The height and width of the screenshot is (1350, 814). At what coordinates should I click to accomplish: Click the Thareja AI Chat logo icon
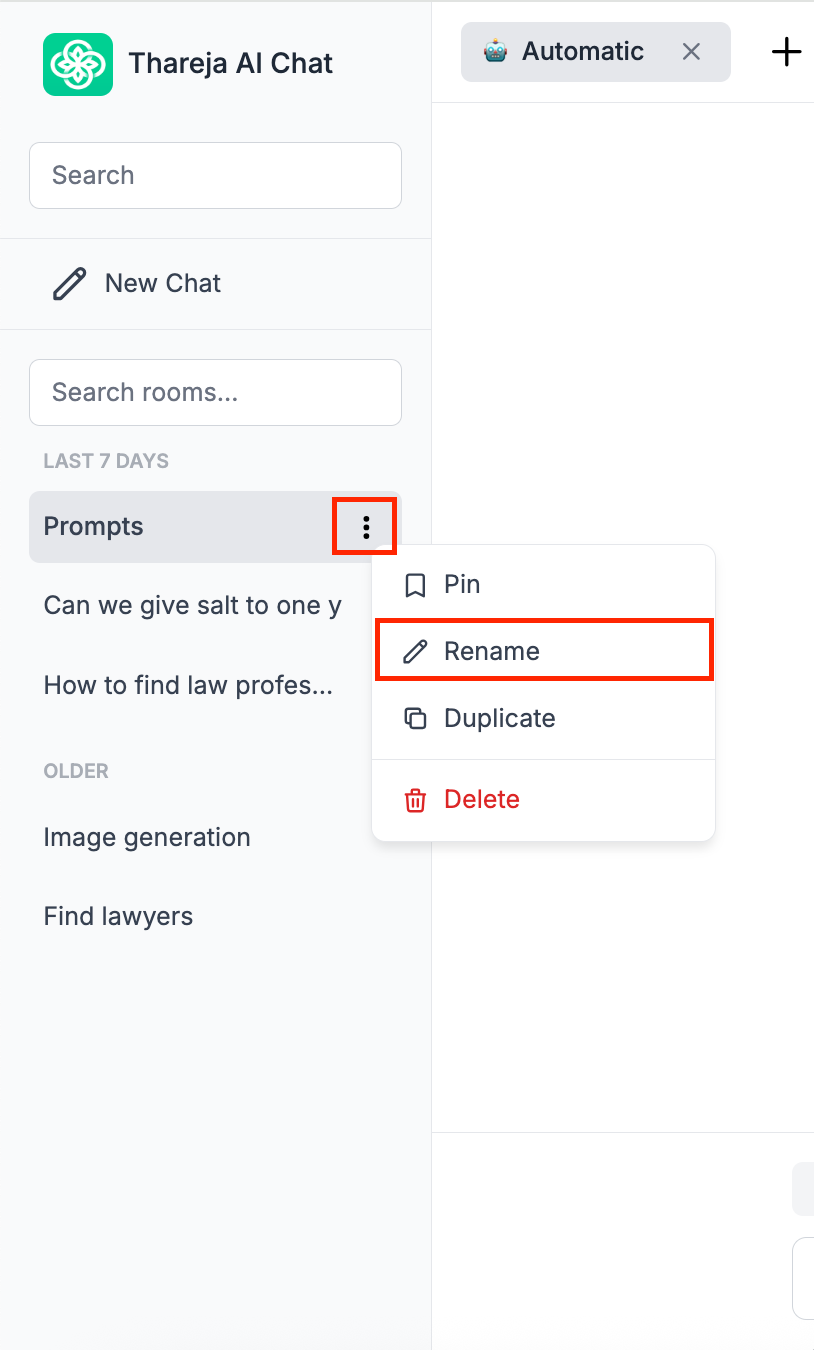[x=78, y=64]
